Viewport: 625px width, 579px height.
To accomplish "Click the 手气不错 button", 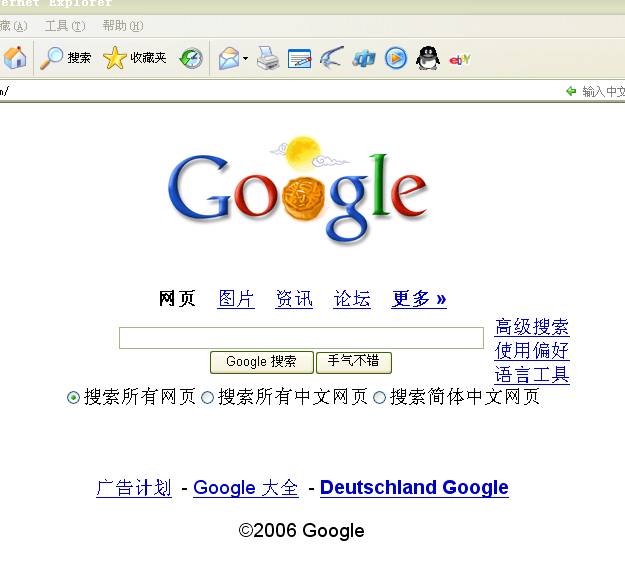I will [354, 362].
